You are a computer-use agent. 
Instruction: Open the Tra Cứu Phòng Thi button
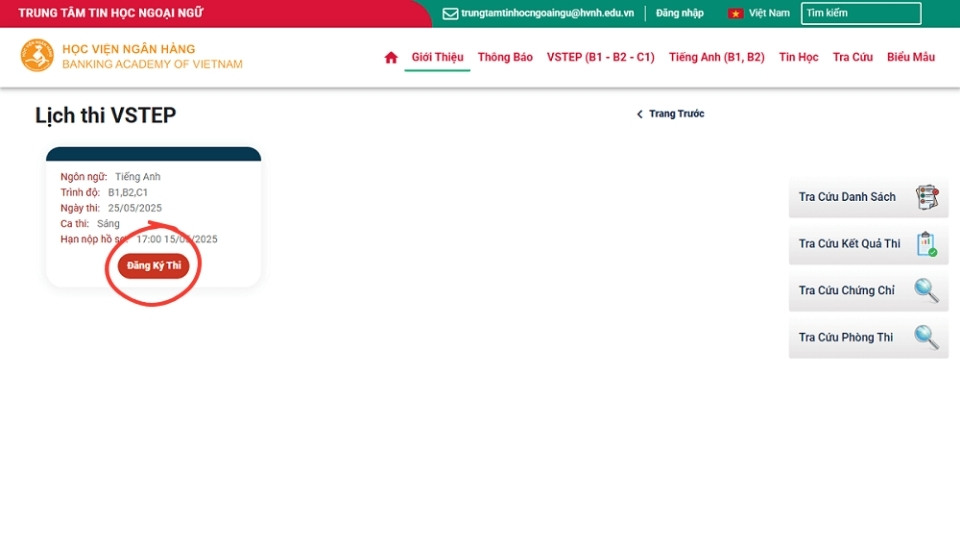point(868,337)
